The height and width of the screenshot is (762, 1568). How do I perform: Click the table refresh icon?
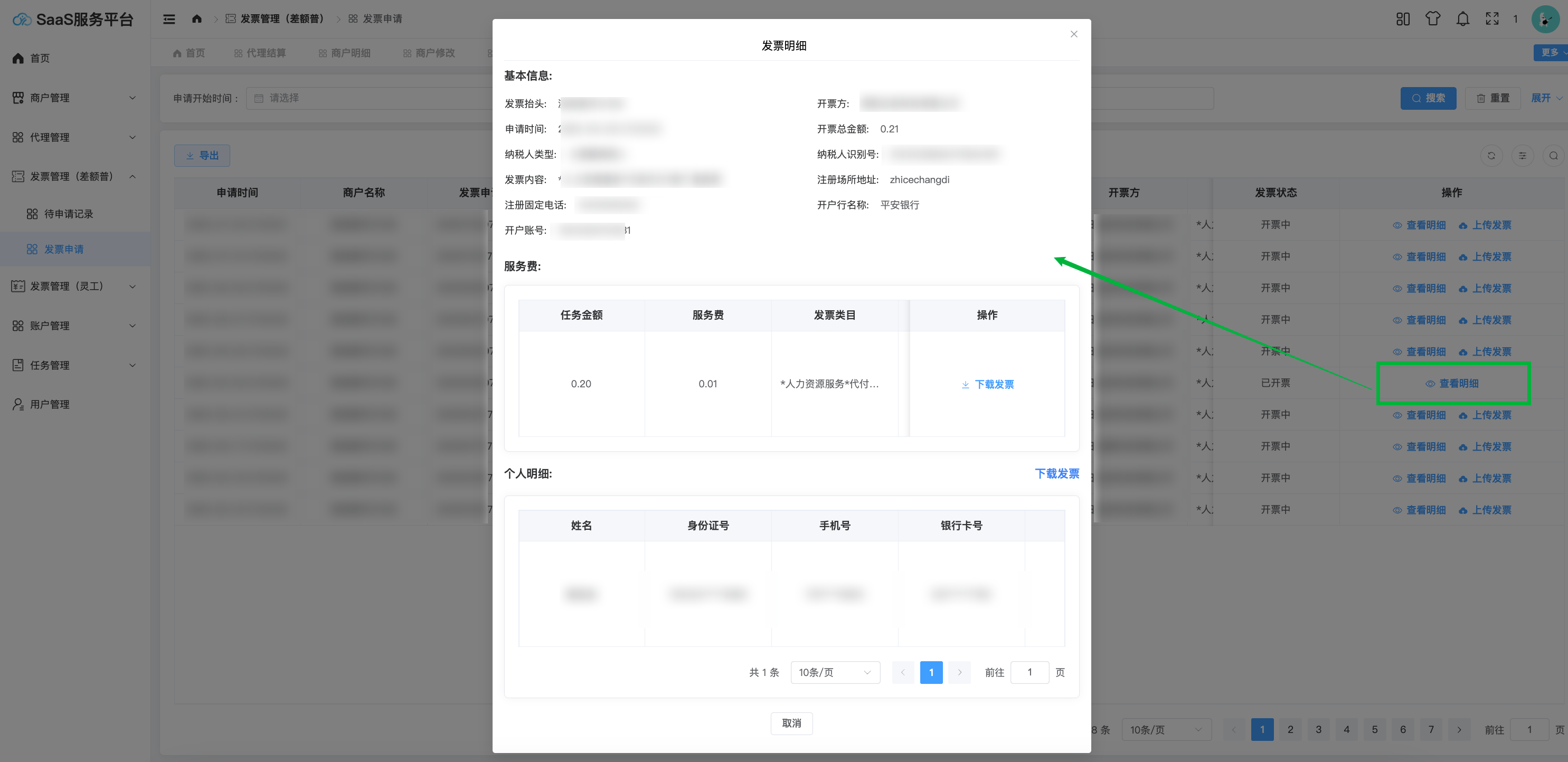[x=1491, y=156]
